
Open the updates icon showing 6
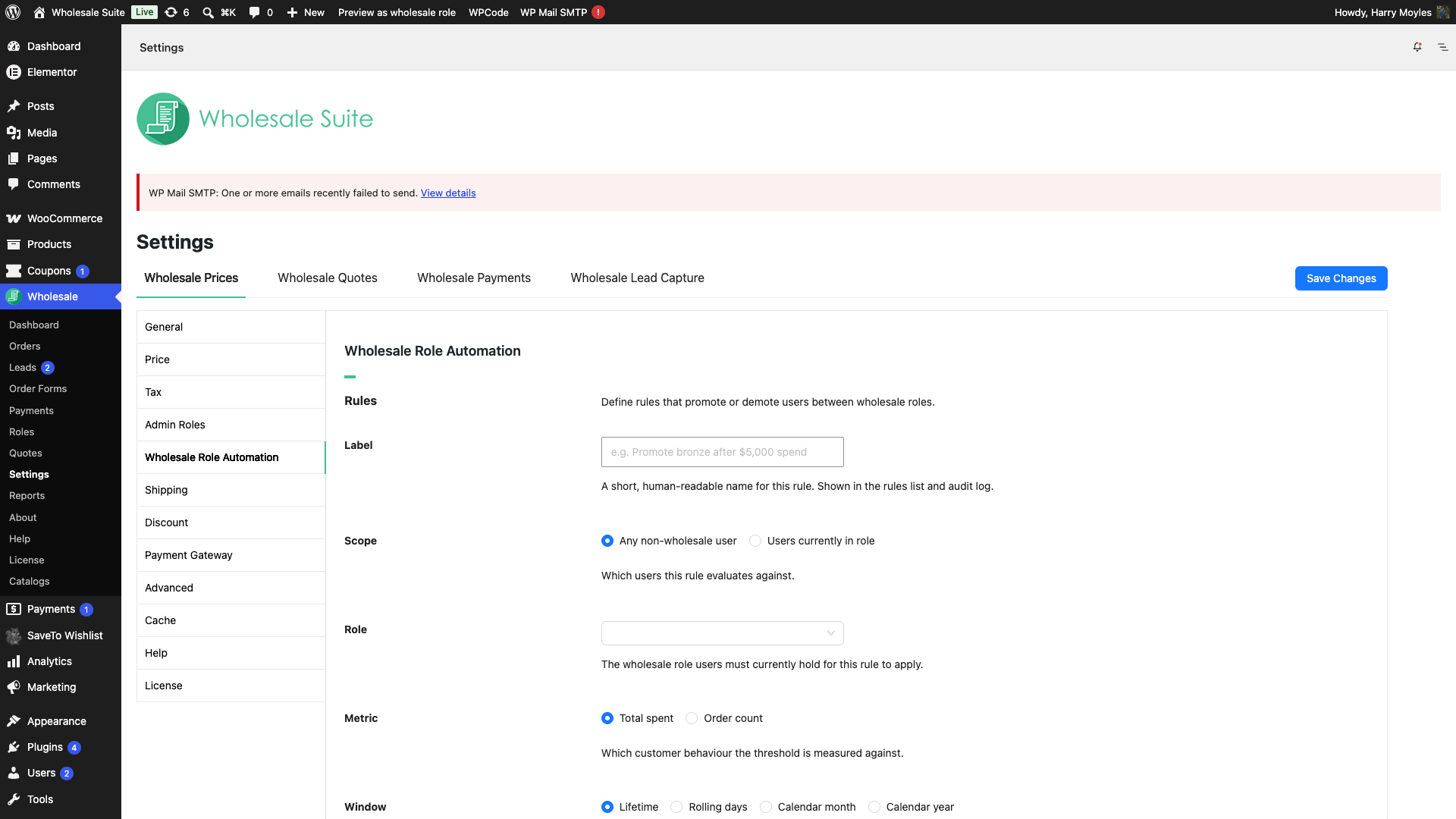[171, 12]
